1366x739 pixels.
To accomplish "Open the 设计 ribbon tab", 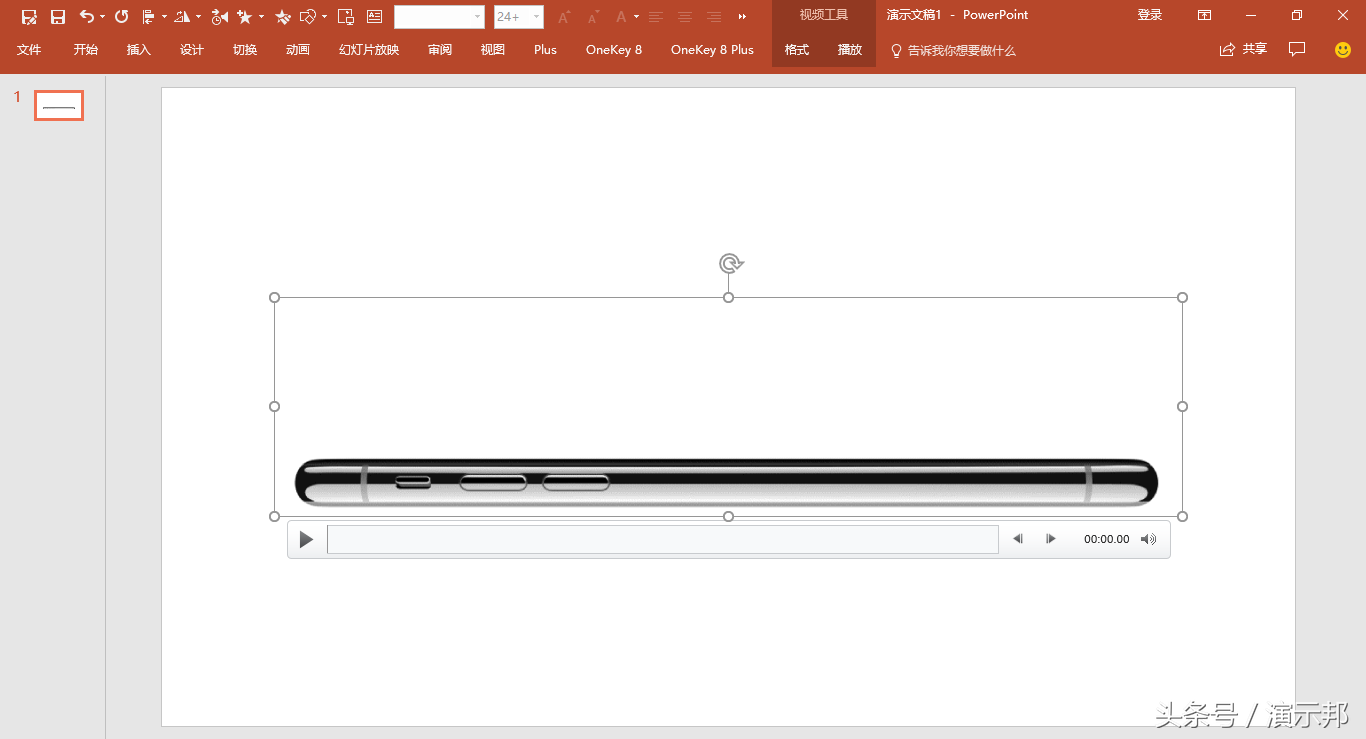I will [x=192, y=50].
